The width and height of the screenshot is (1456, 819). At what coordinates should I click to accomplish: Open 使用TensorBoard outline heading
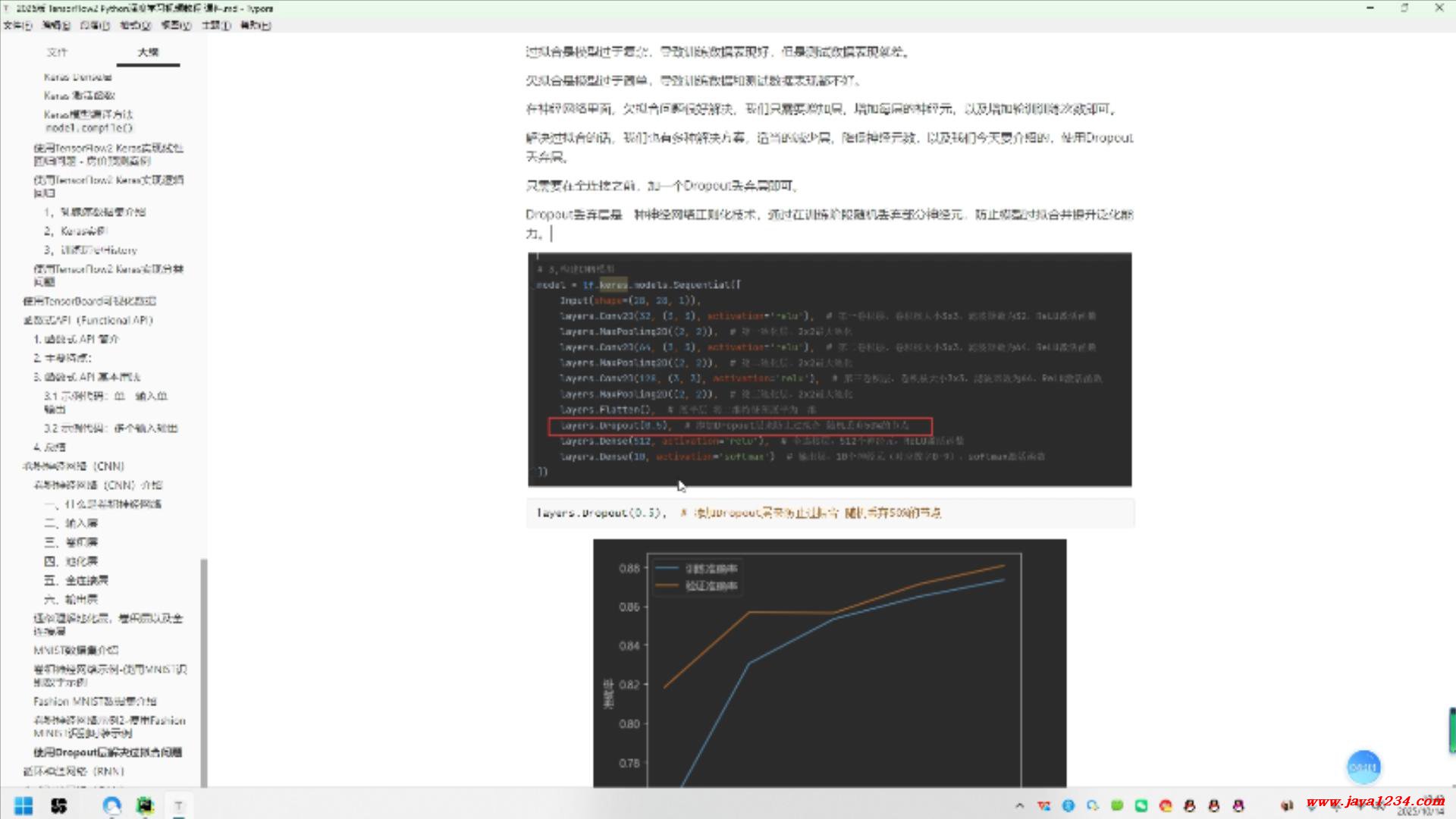(89, 301)
